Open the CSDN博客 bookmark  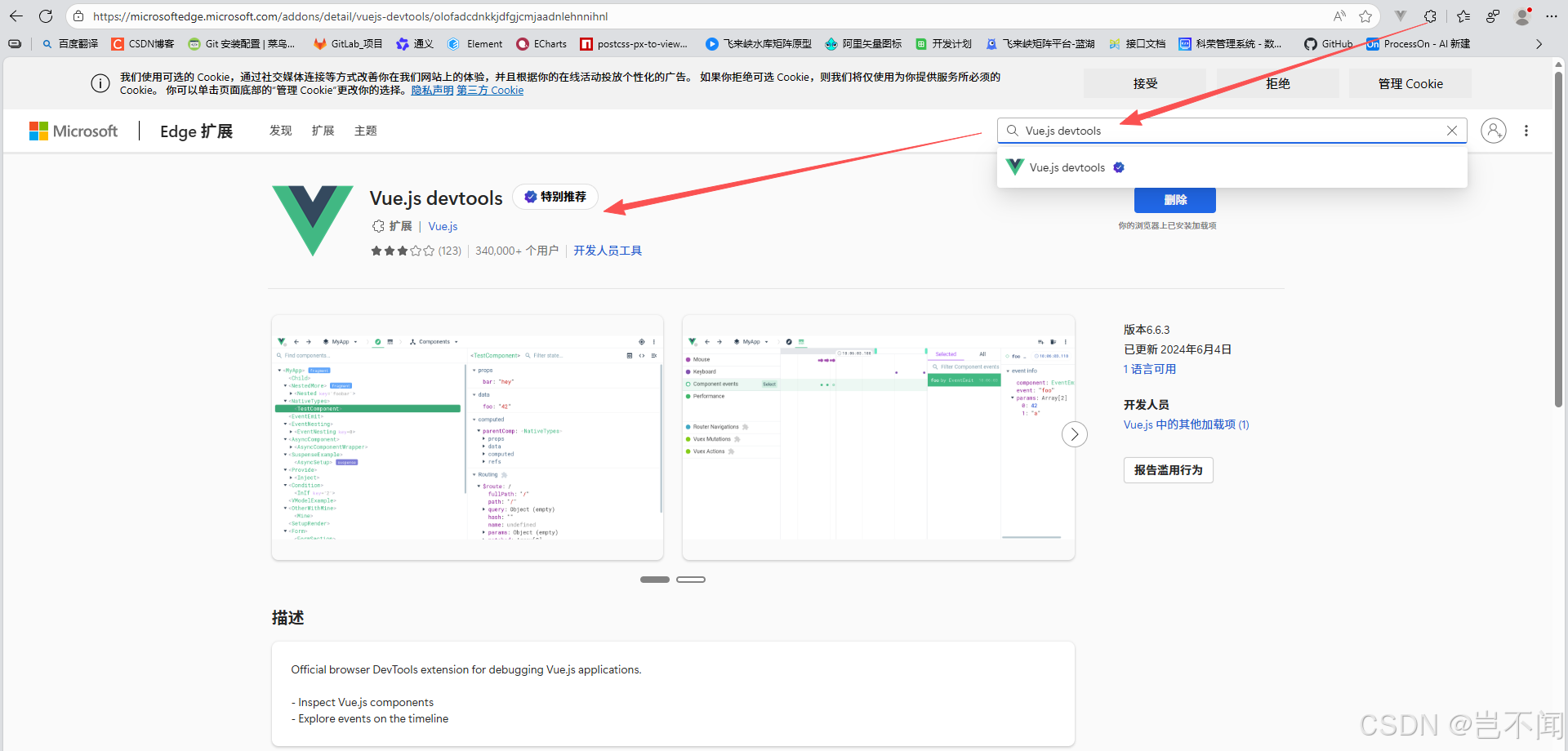[x=143, y=44]
